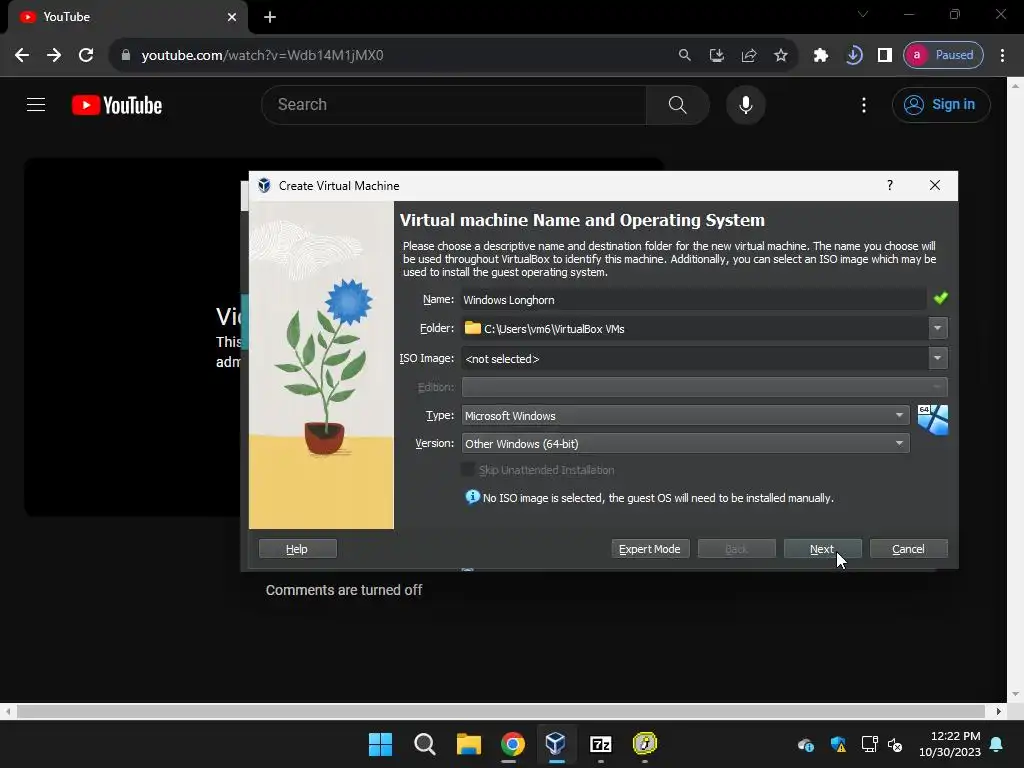Open YouTube hamburger guide menu
This screenshot has width=1024, height=768.
point(36,104)
